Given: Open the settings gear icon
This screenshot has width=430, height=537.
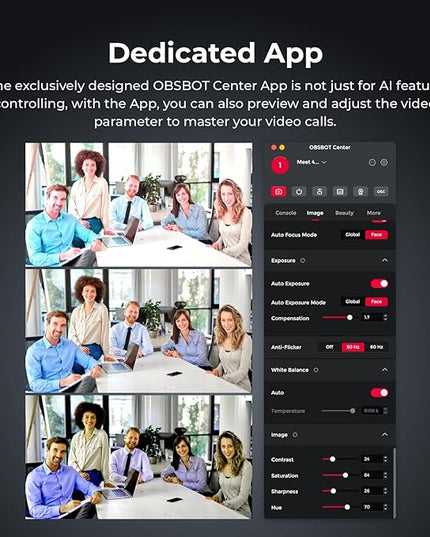Looking at the screenshot, I should 384,163.
